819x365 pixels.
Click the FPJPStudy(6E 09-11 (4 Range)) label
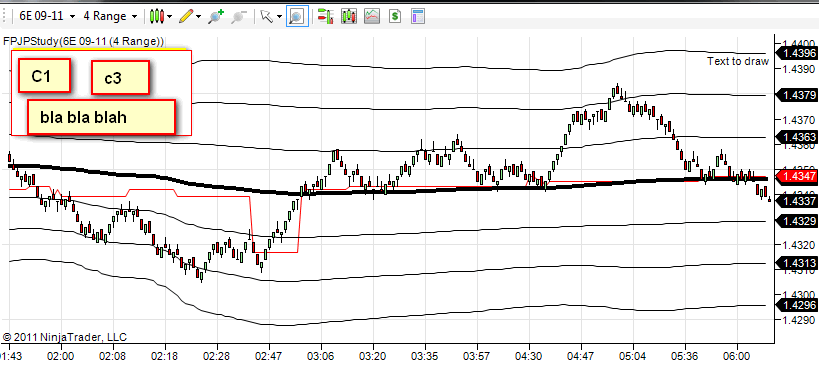[84, 41]
